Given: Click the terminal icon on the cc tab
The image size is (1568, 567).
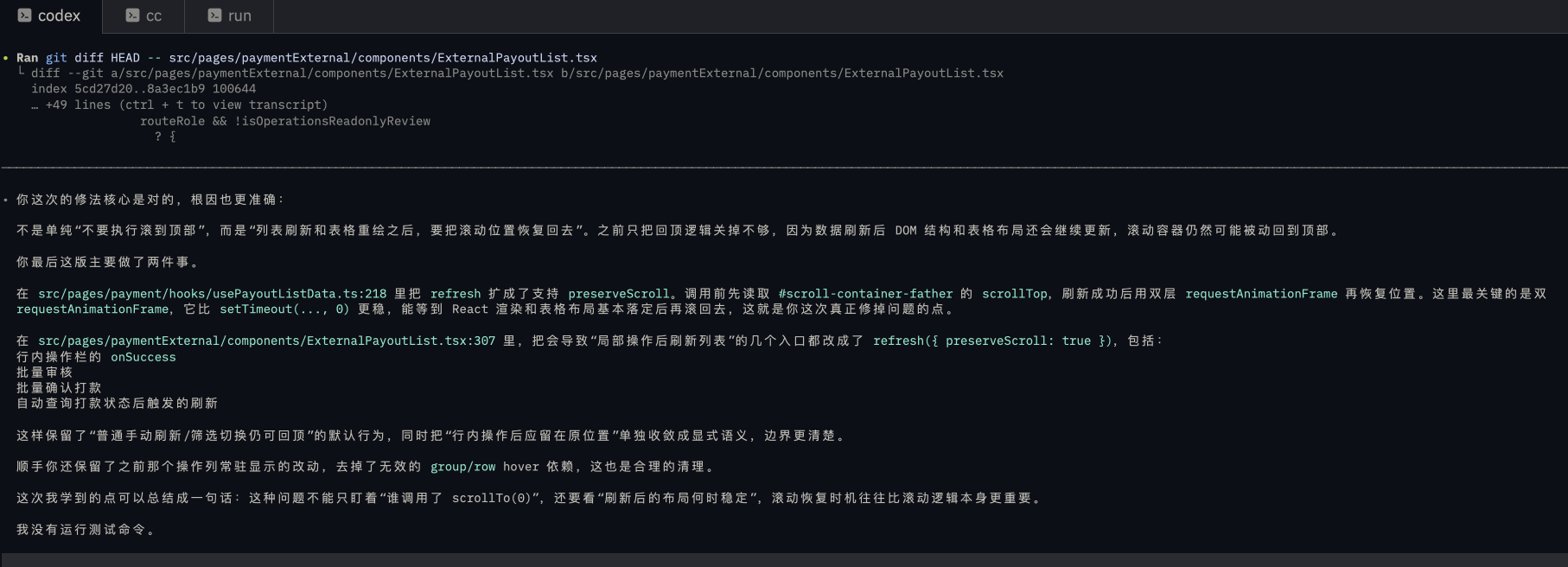Looking at the screenshot, I should coord(132,16).
